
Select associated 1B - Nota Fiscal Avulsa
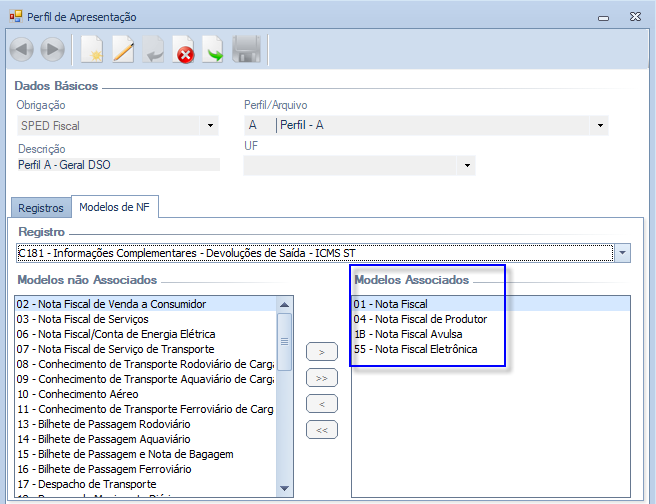tap(491, 334)
